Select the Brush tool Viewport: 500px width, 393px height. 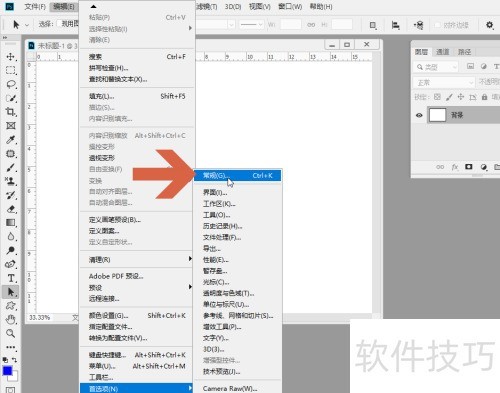click(11, 167)
